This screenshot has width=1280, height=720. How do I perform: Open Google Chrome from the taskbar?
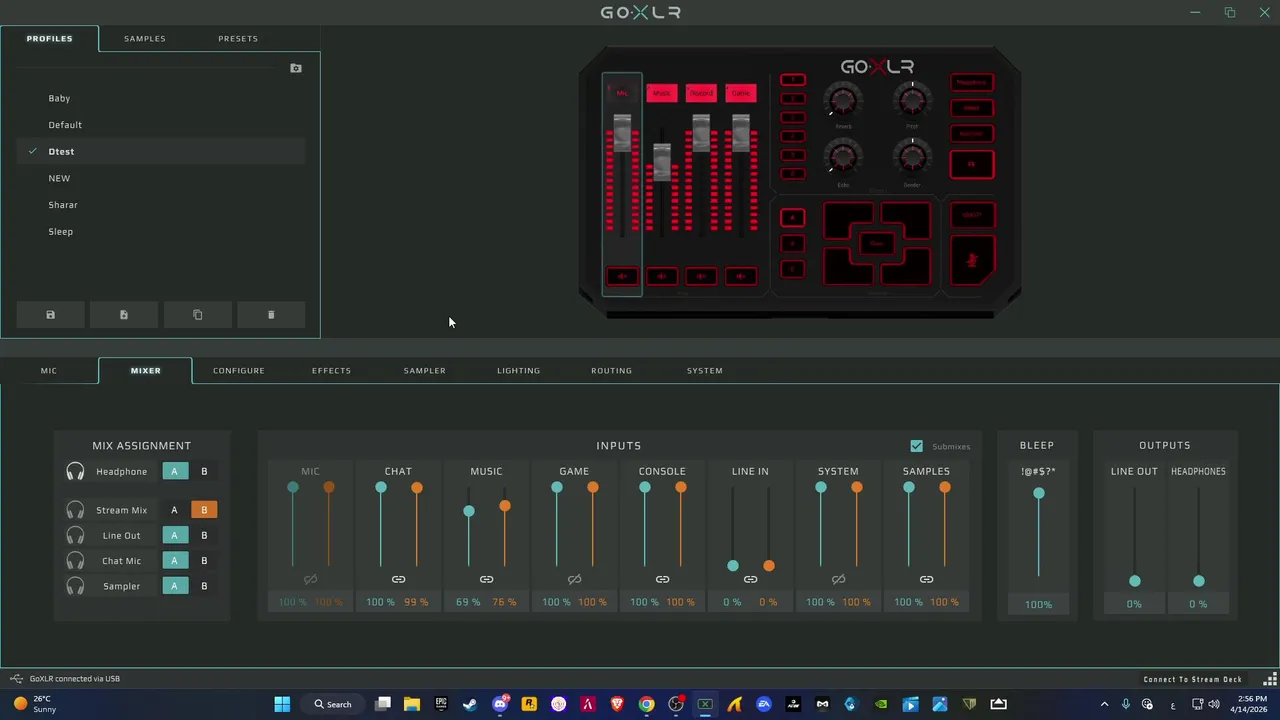click(647, 704)
